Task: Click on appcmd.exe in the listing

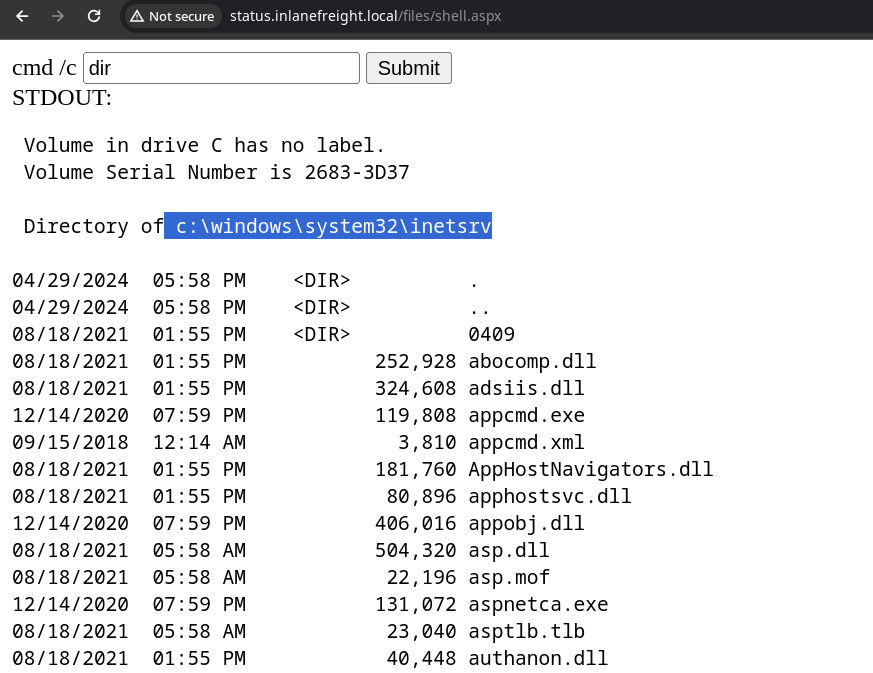Action: point(526,415)
